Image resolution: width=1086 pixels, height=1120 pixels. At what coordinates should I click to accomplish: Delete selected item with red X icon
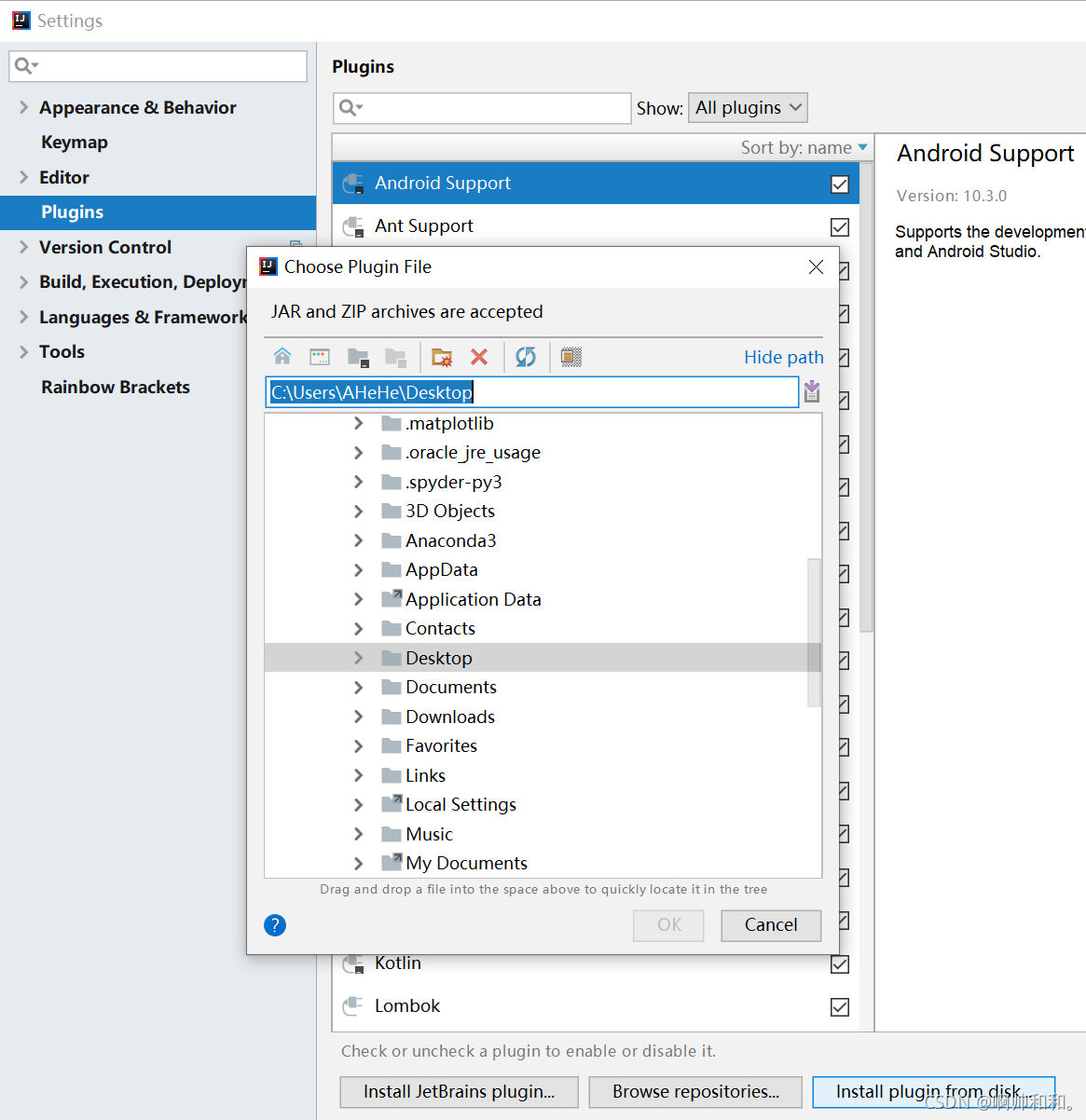[x=479, y=356]
